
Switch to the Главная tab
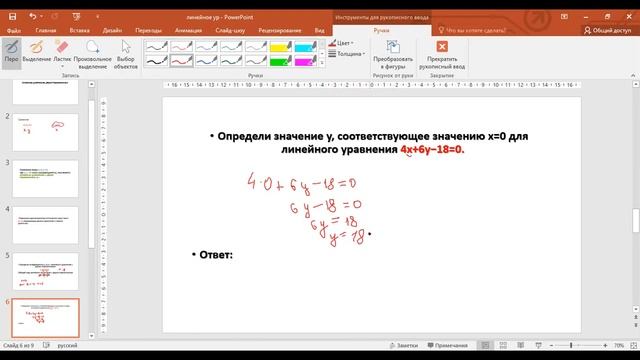point(46,31)
